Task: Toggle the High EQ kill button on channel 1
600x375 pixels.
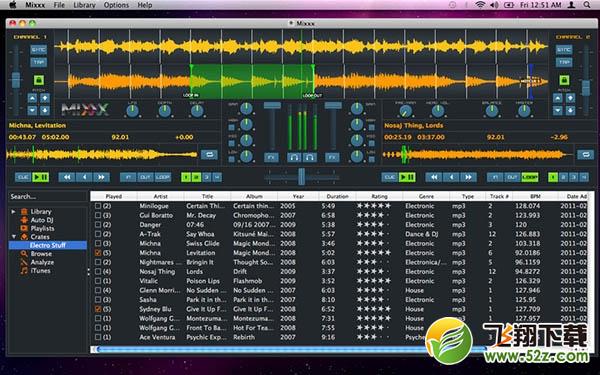Action: [x=232, y=127]
